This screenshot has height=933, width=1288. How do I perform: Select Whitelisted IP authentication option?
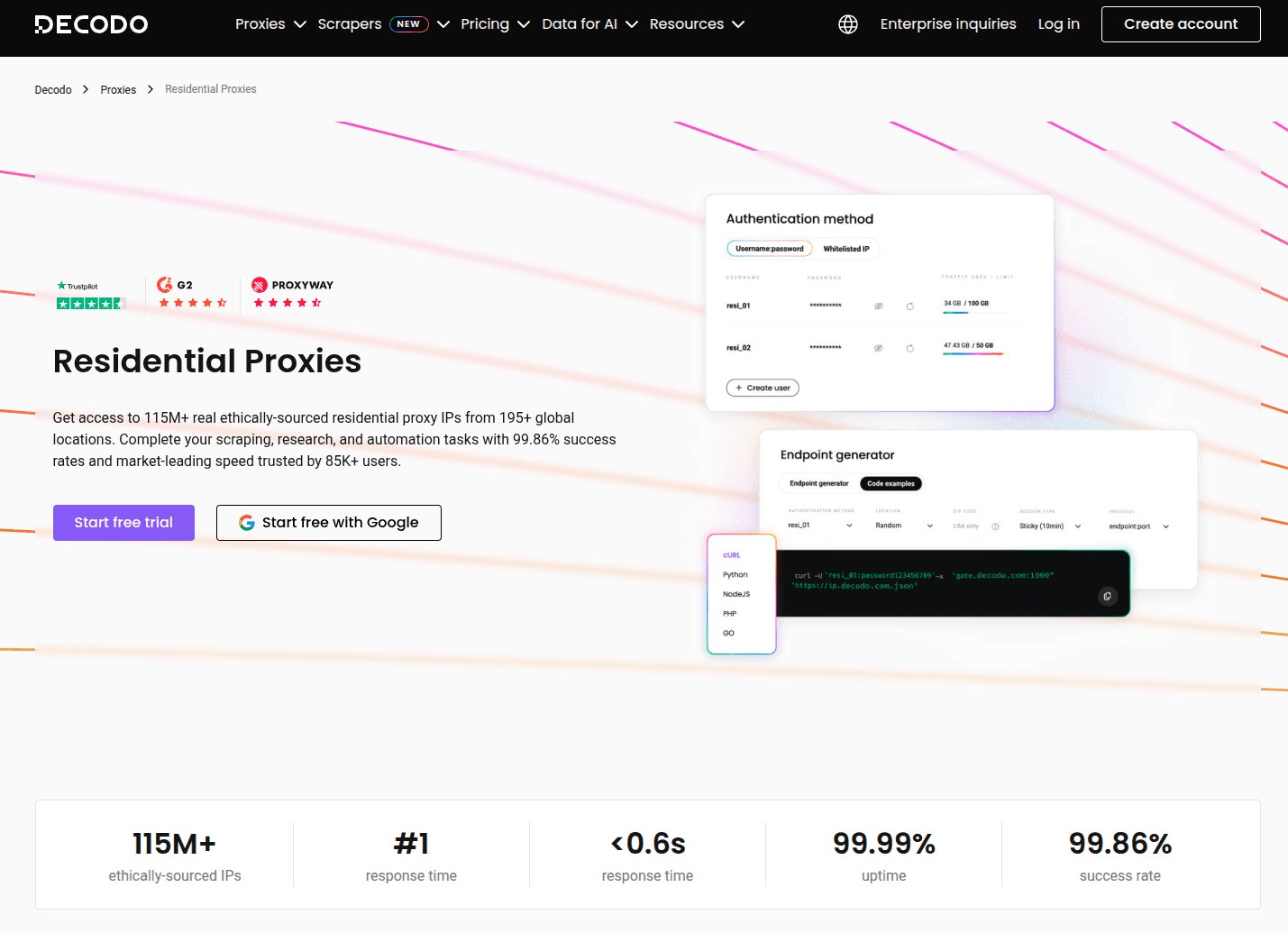tap(846, 249)
